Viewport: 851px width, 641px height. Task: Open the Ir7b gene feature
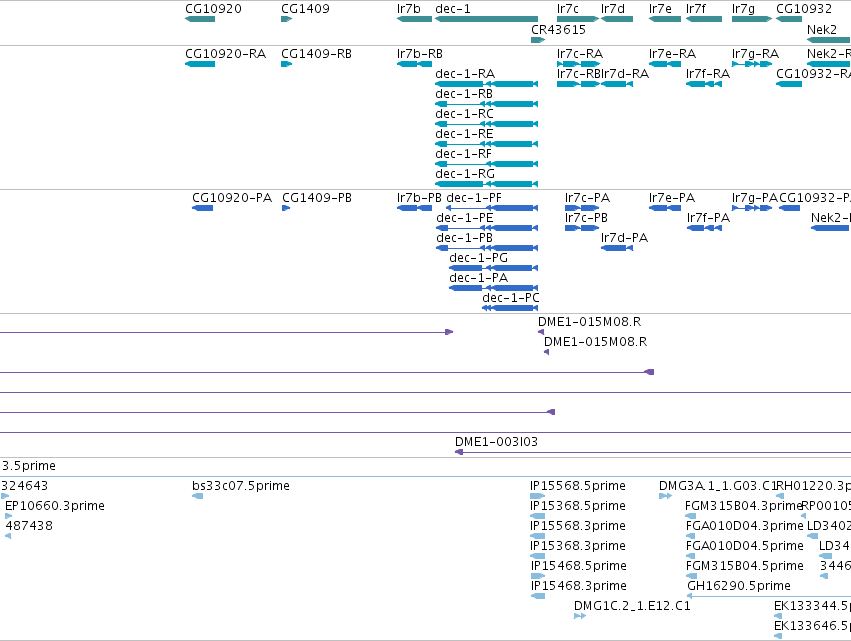[x=414, y=19]
